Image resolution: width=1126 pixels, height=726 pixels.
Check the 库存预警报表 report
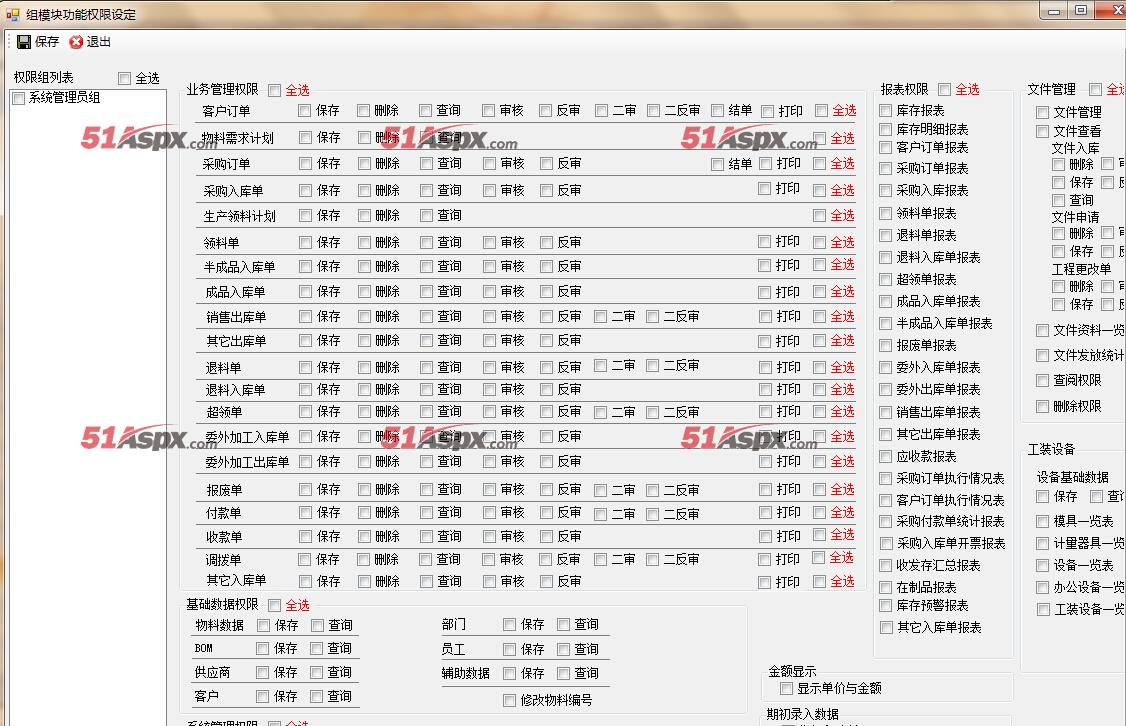coord(885,606)
